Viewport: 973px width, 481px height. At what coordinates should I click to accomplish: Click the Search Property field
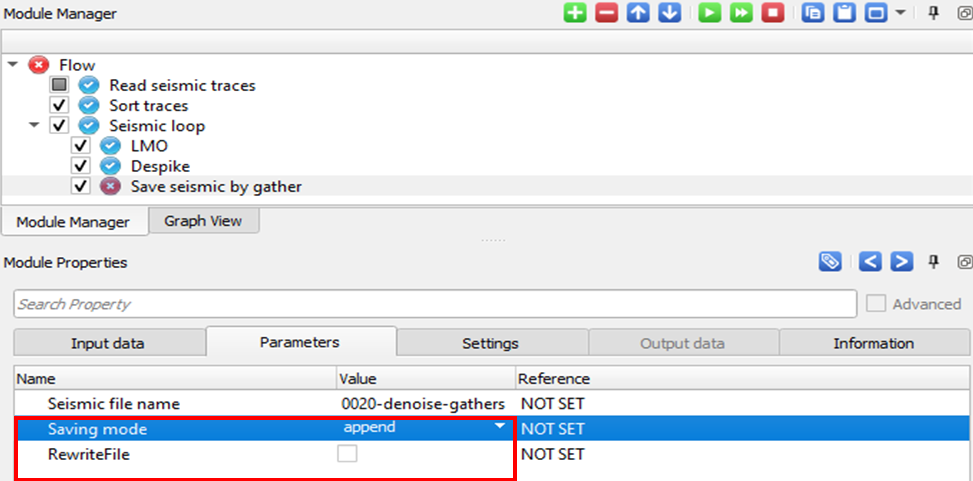435,304
